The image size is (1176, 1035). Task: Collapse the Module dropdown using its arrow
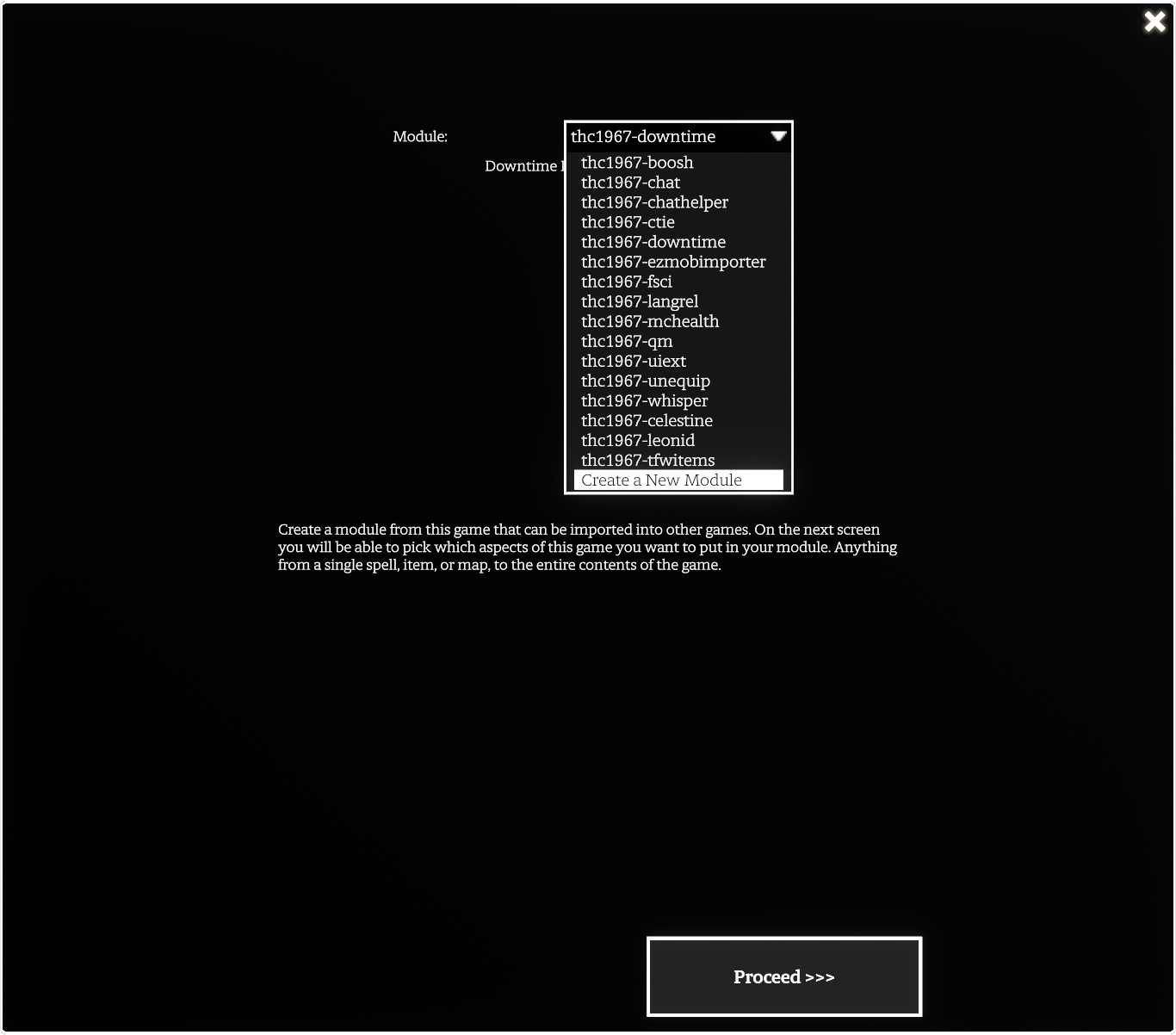click(778, 136)
